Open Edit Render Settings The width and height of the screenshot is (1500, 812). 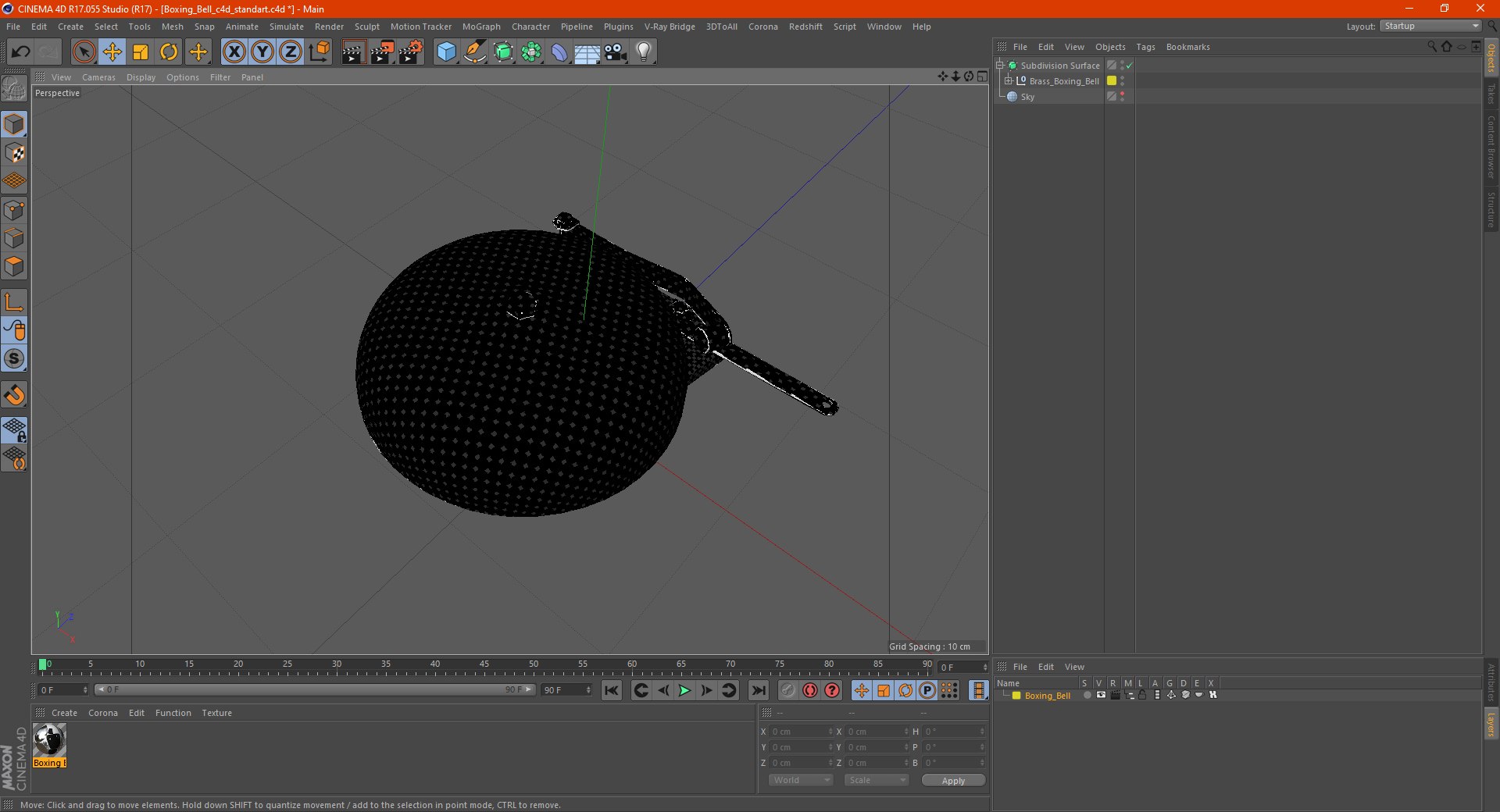click(411, 52)
